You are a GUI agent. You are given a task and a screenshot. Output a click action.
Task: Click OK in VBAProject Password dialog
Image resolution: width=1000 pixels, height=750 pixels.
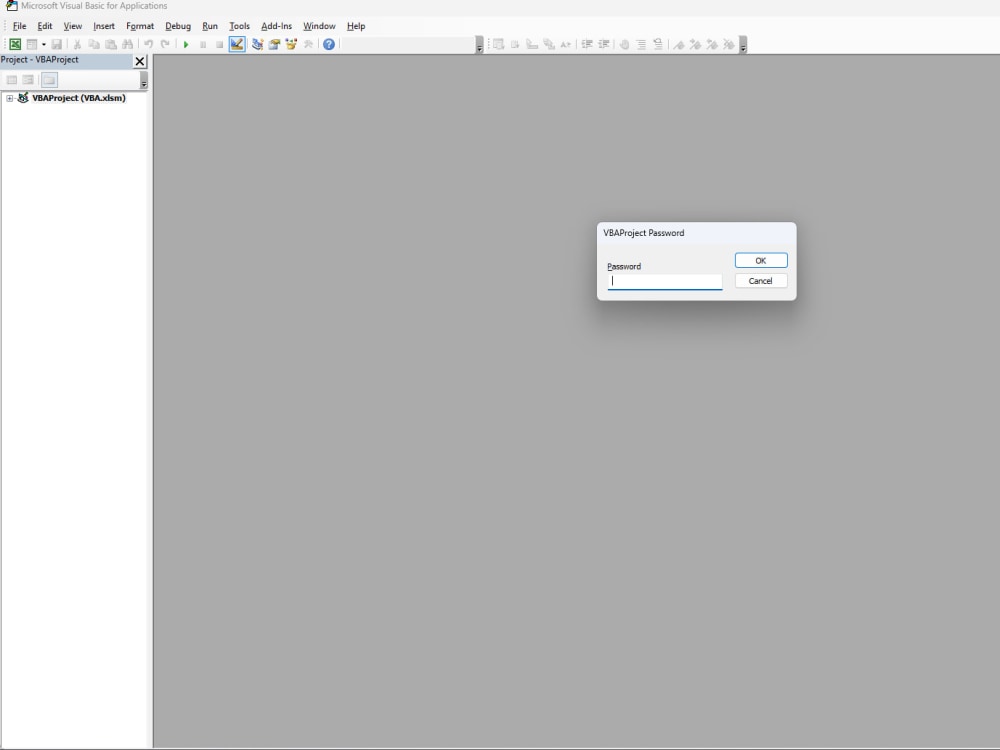[761, 260]
